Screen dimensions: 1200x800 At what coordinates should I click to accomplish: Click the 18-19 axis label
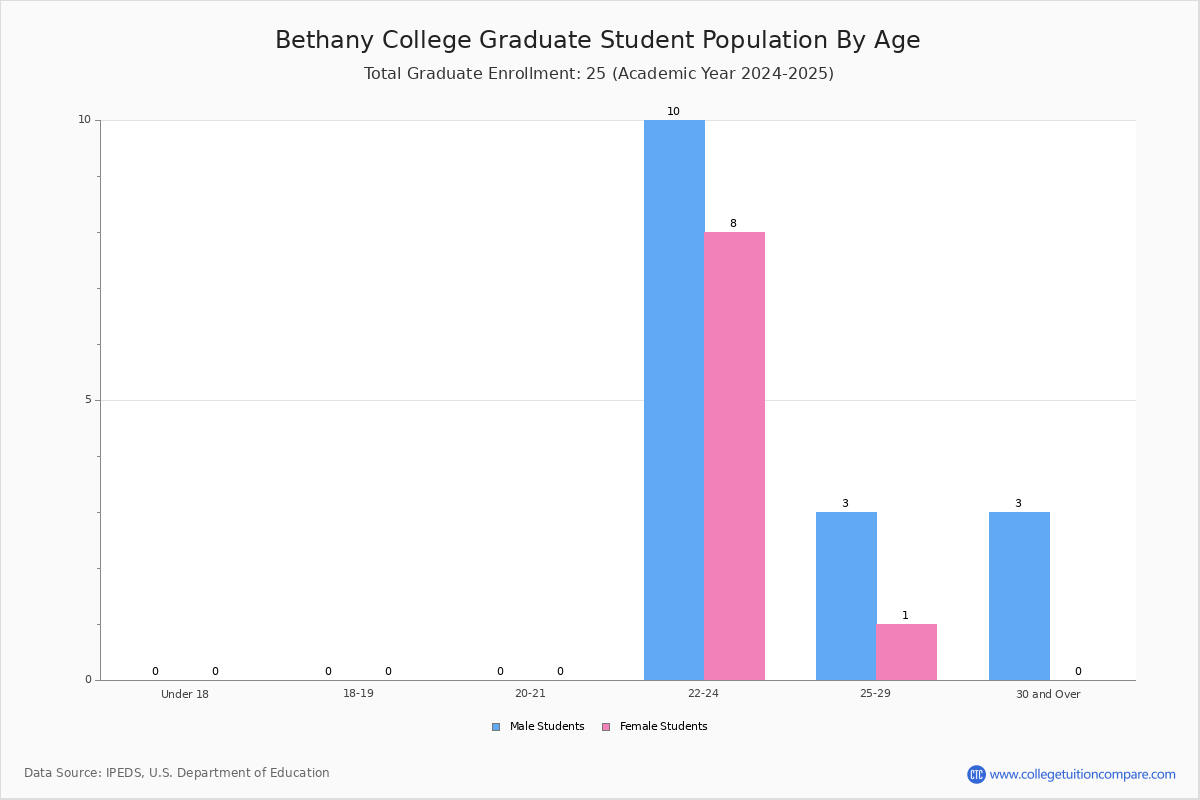pos(358,694)
